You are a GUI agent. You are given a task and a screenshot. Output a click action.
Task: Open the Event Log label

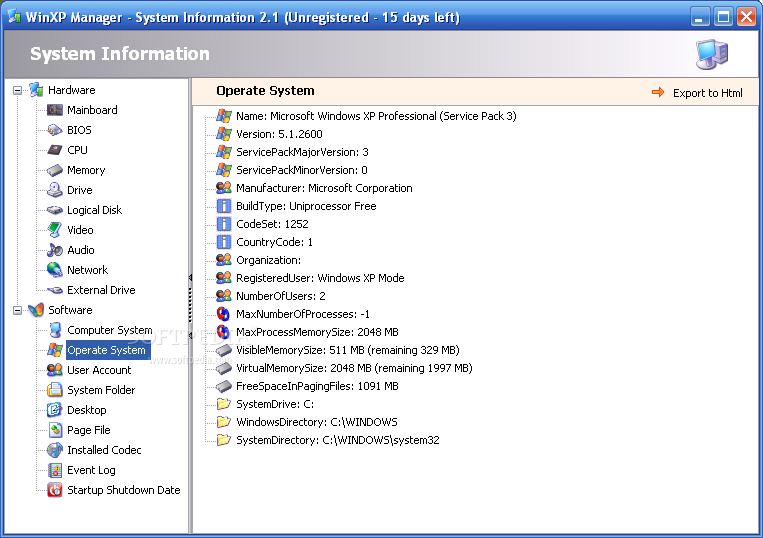[91, 470]
